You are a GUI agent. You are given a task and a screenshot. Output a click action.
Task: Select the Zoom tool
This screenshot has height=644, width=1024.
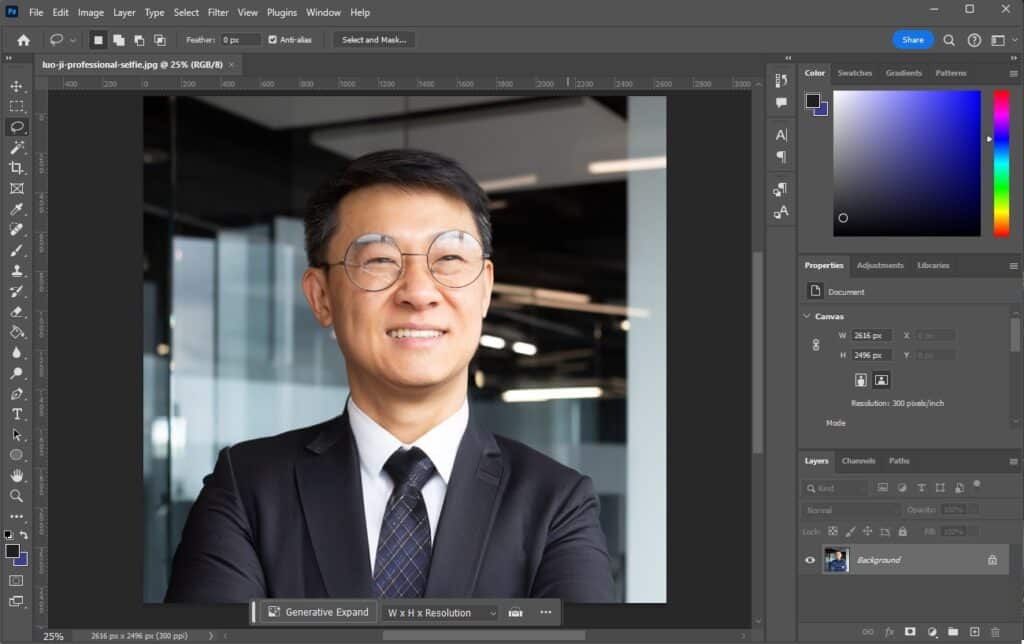[17, 496]
